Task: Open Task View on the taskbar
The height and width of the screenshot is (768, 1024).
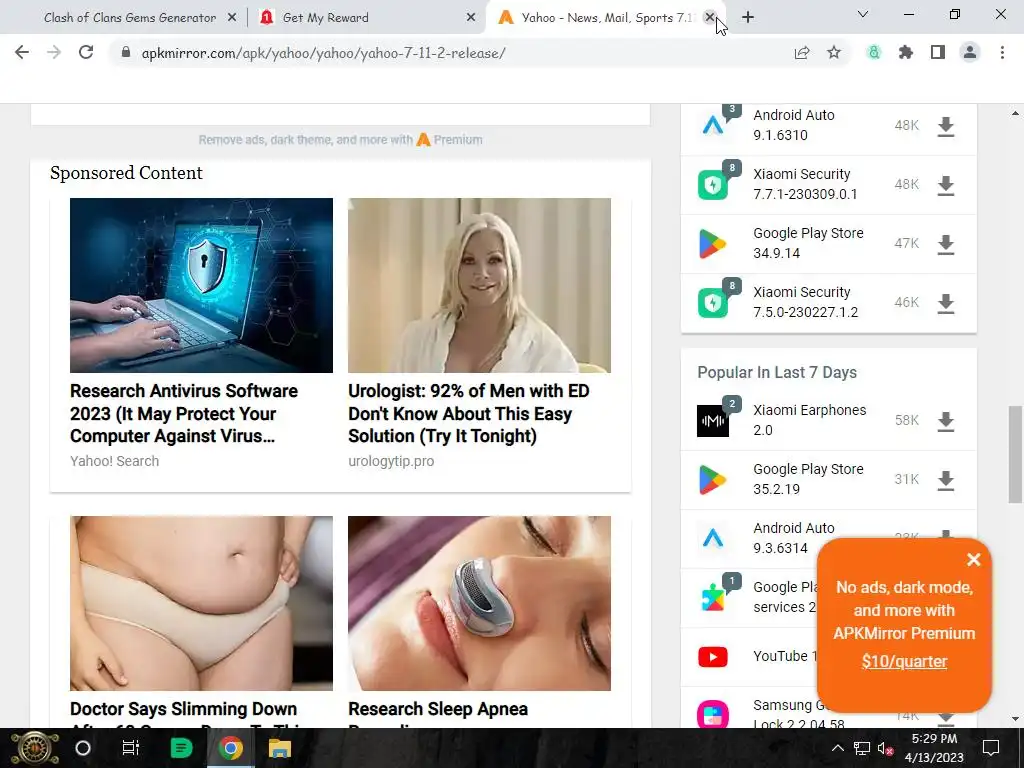Action: (x=131, y=748)
